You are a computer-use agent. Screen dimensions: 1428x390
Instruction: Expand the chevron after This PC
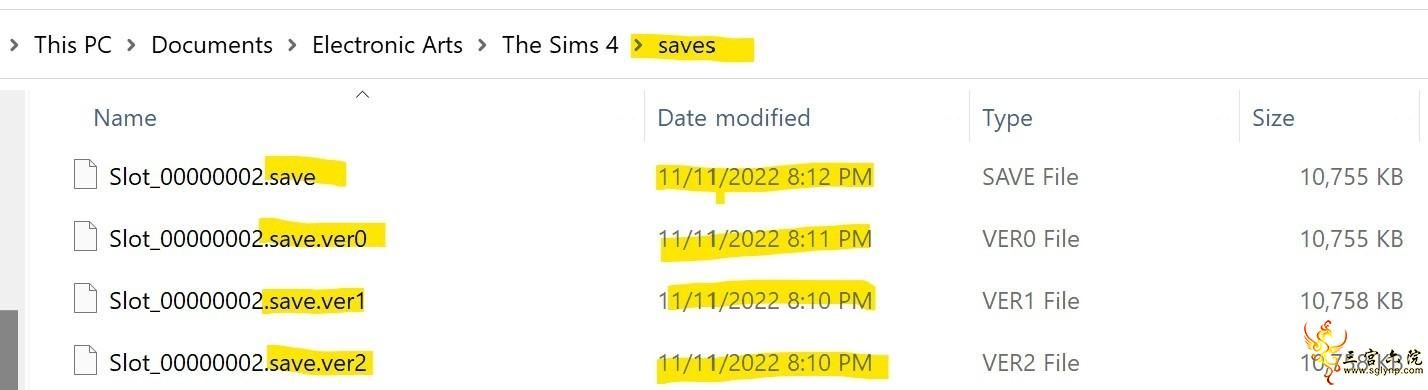(132, 45)
